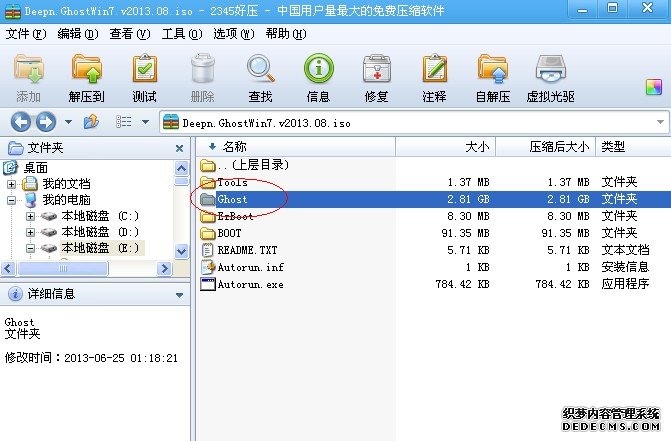This screenshot has height=441, width=671.
Task: Close the 文件夹 folder pane
Action: point(179,148)
